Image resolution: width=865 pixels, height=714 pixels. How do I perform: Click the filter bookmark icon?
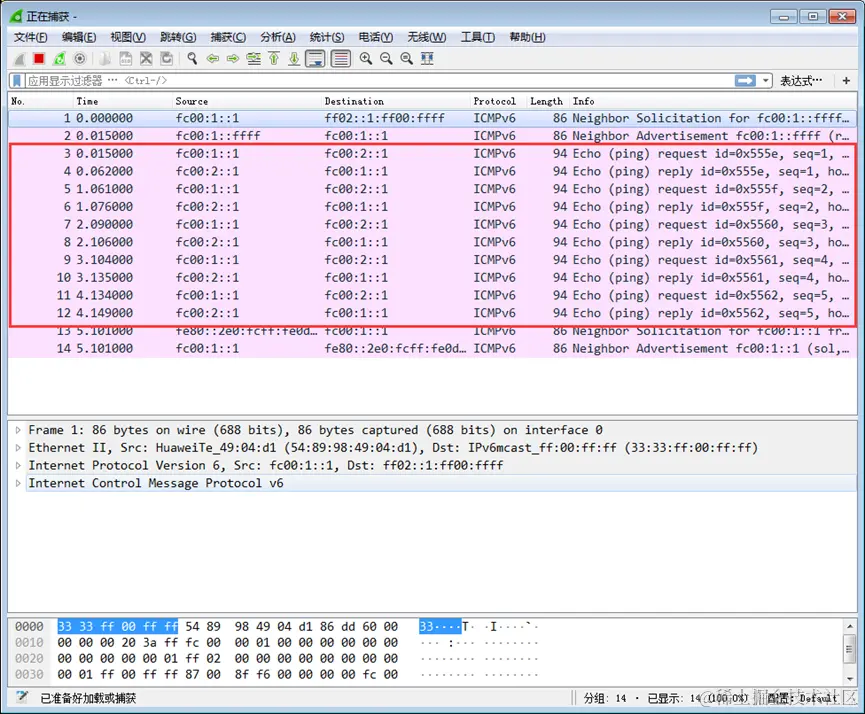tap(17, 81)
